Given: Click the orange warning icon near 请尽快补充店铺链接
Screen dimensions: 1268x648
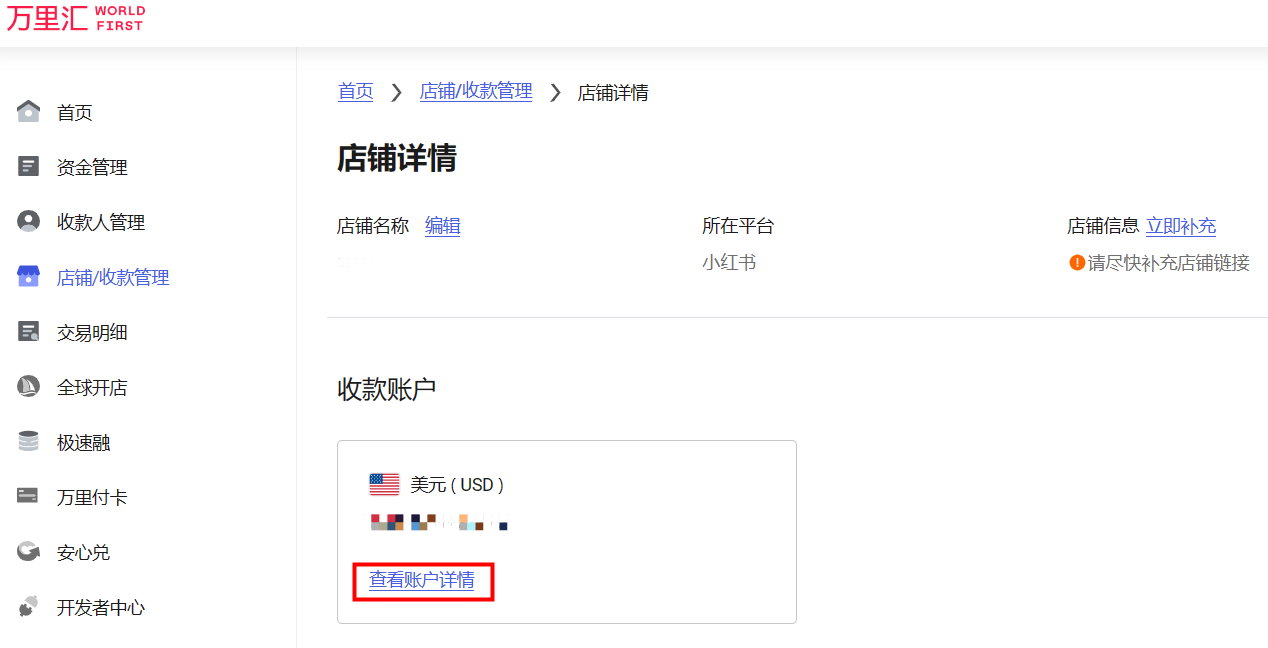Looking at the screenshot, I should pos(1077,262).
